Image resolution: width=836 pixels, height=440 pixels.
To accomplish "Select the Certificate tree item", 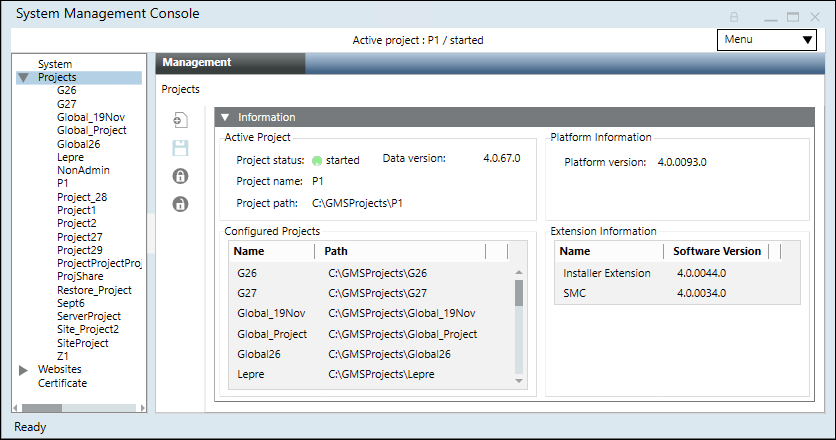I will point(62,383).
